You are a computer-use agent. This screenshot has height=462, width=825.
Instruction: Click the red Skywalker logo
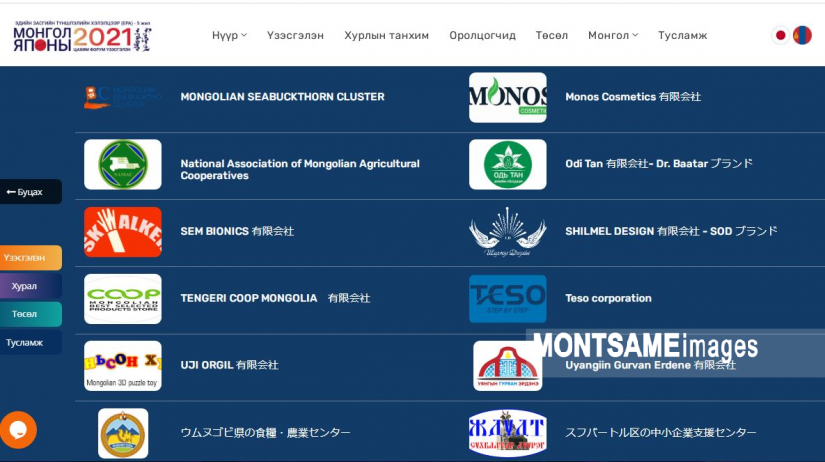pos(123,232)
